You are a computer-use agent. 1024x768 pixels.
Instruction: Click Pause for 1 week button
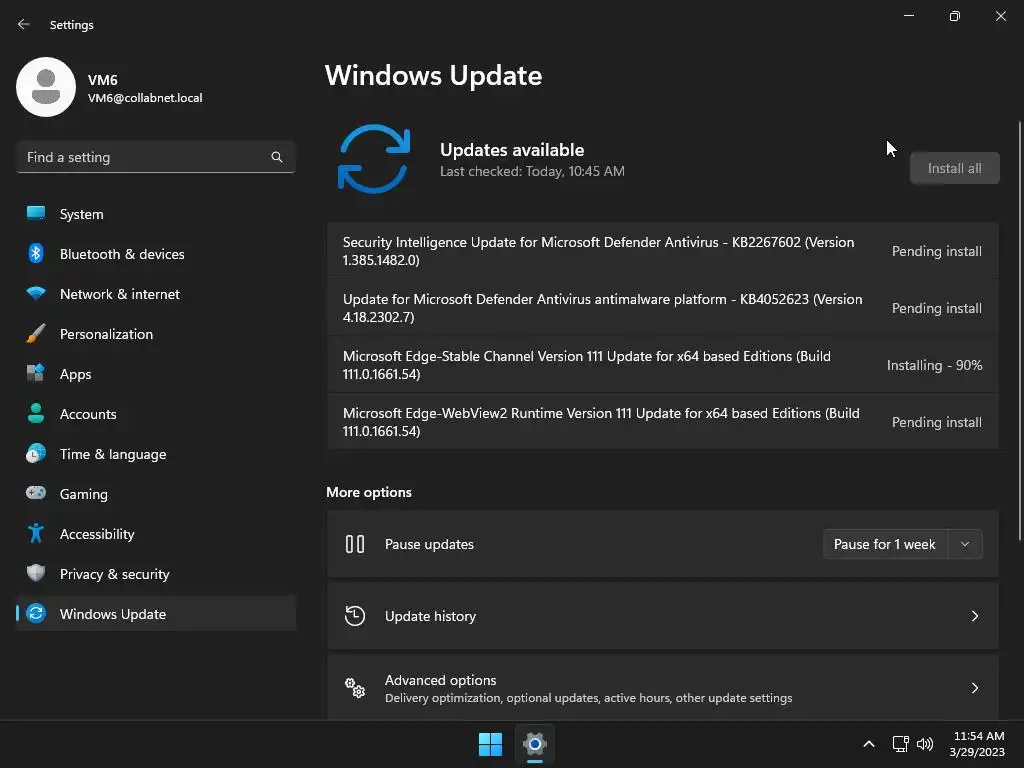pos(884,544)
